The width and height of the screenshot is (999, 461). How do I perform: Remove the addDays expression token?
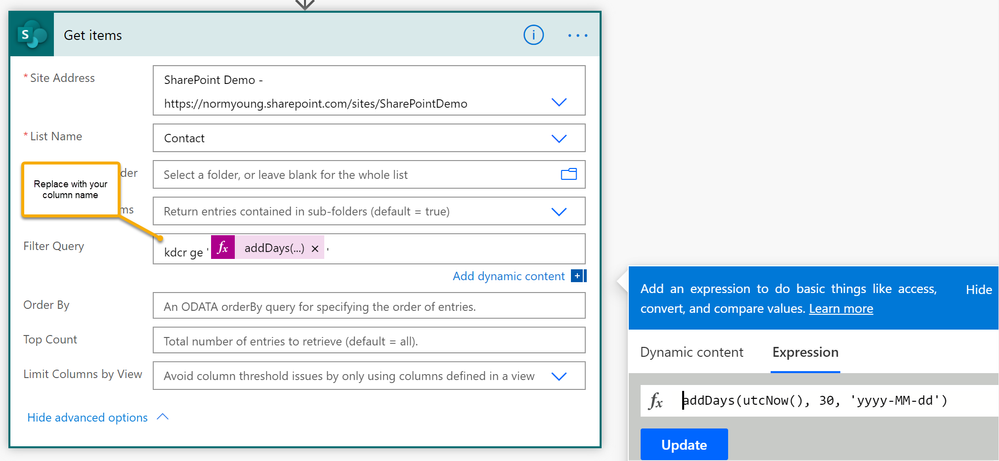point(315,249)
